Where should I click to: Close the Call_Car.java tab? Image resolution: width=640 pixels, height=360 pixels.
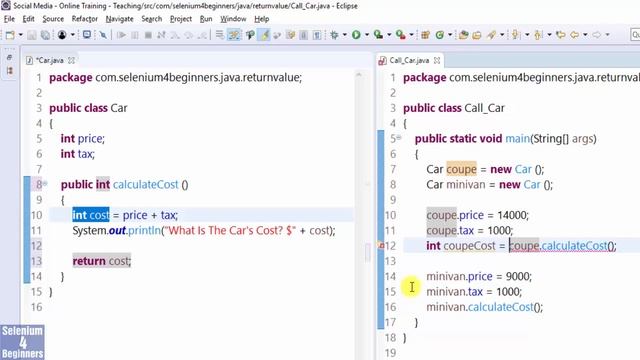point(437,60)
